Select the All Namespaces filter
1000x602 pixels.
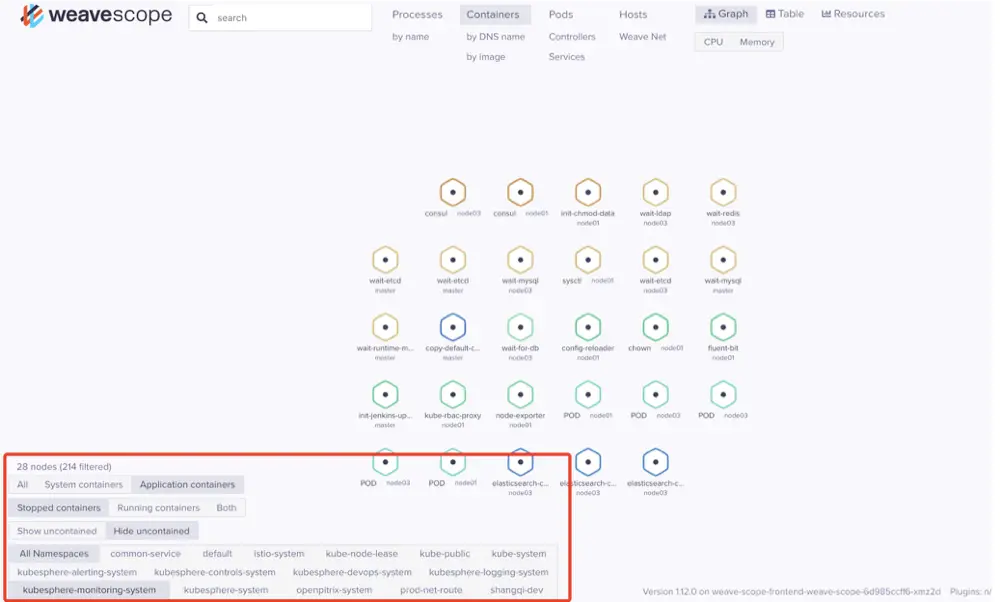[54, 554]
